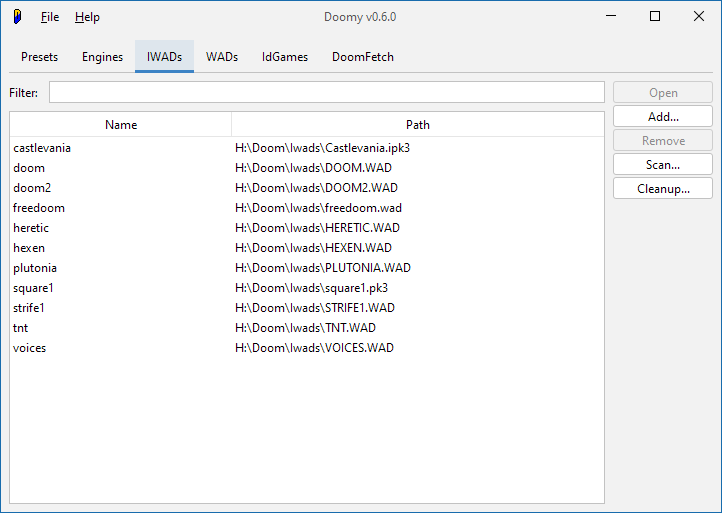Sort list by Name column header
This screenshot has width=722, height=513.
coord(121,125)
